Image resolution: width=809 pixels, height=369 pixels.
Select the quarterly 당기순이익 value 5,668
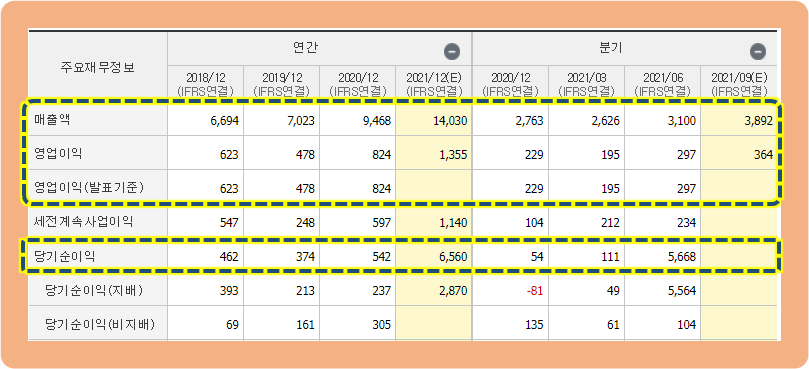[x=682, y=256]
